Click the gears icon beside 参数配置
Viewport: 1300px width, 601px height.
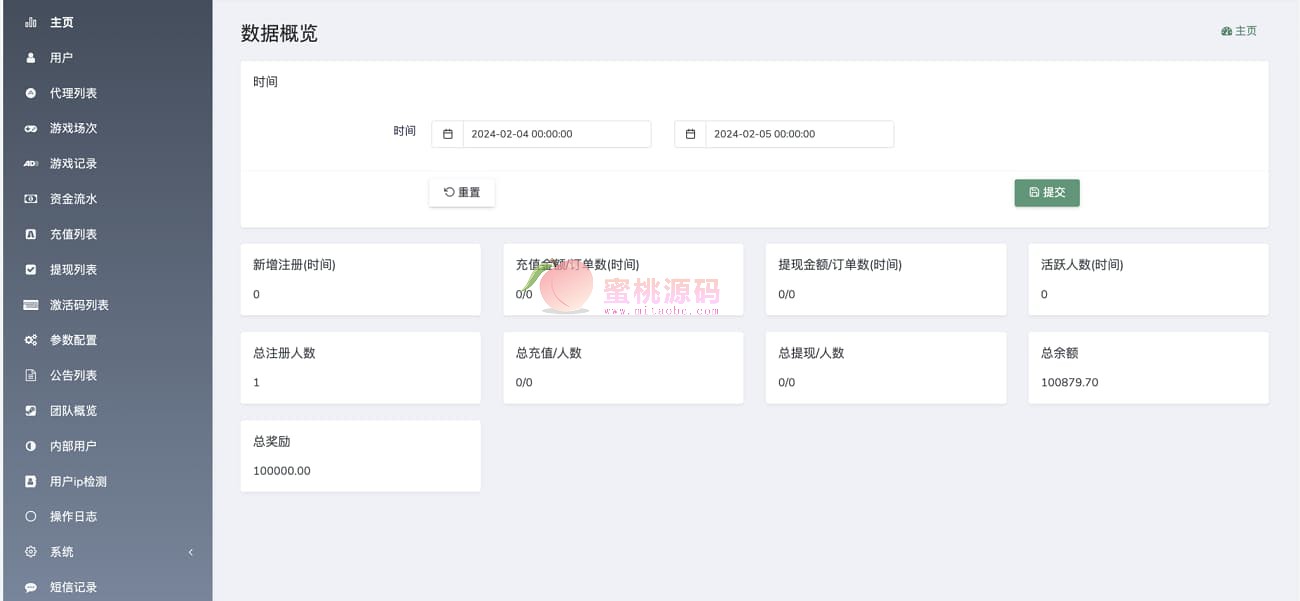30,340
